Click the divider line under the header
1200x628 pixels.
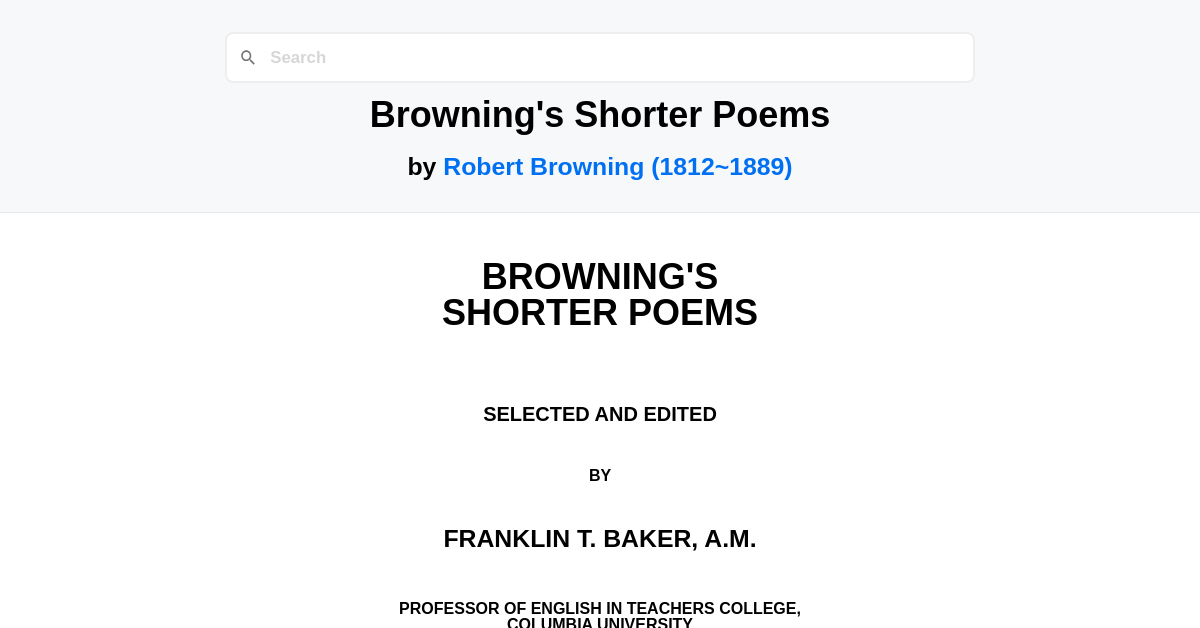(600, 211)
